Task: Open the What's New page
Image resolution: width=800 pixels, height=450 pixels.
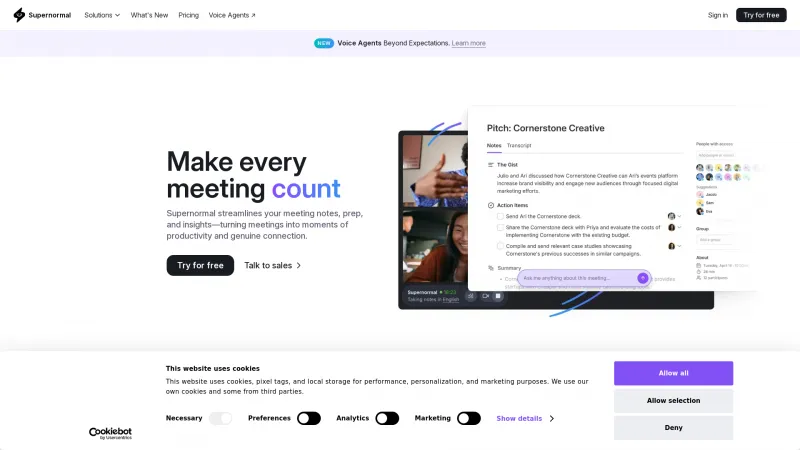Action: coord(149,15)
